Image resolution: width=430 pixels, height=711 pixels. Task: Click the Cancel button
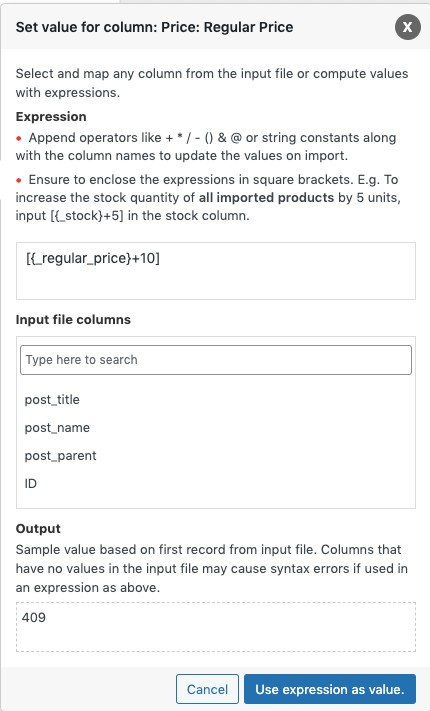(207, 689)
